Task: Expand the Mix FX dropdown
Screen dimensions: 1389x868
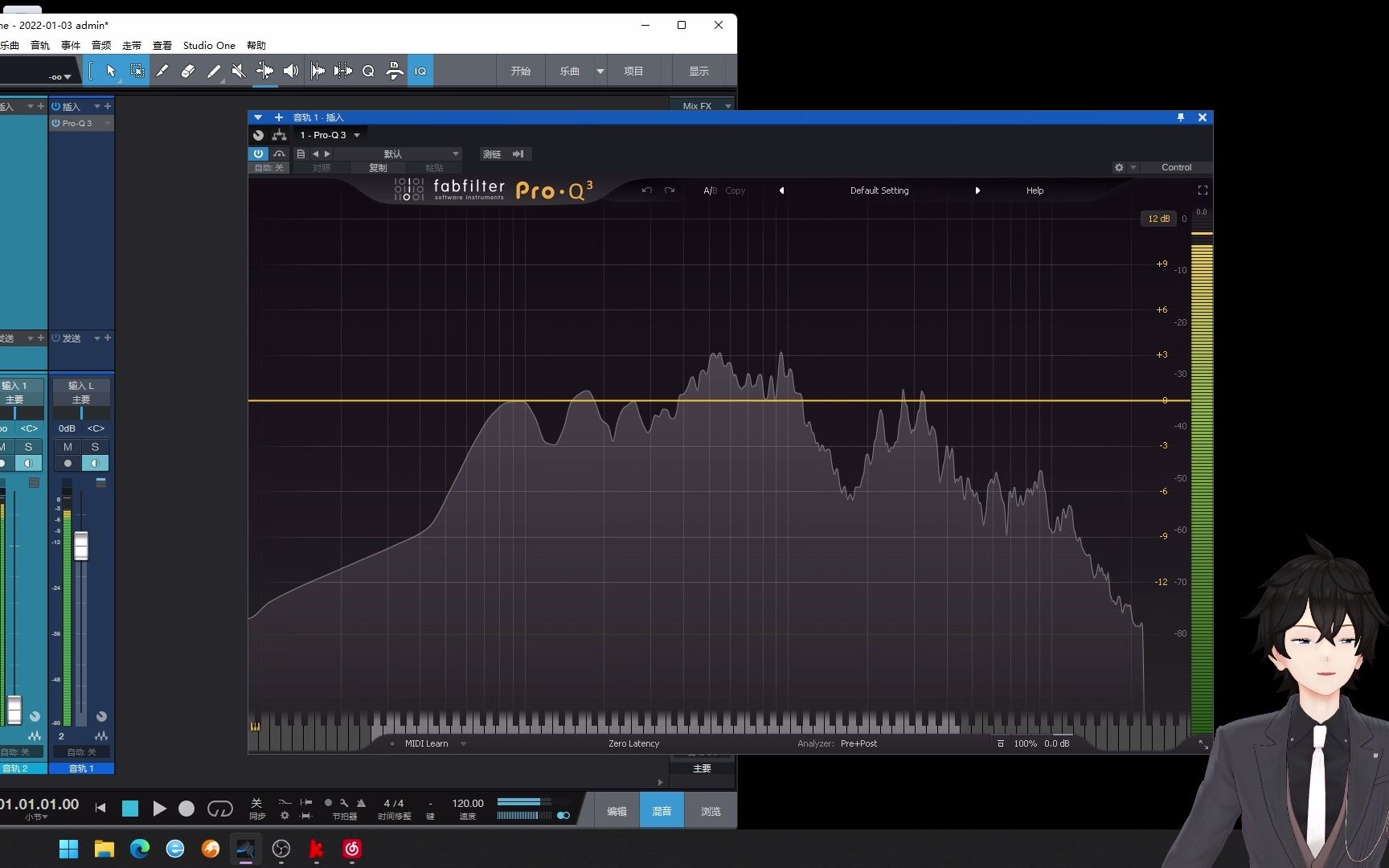Action: [x=728, y=105]
